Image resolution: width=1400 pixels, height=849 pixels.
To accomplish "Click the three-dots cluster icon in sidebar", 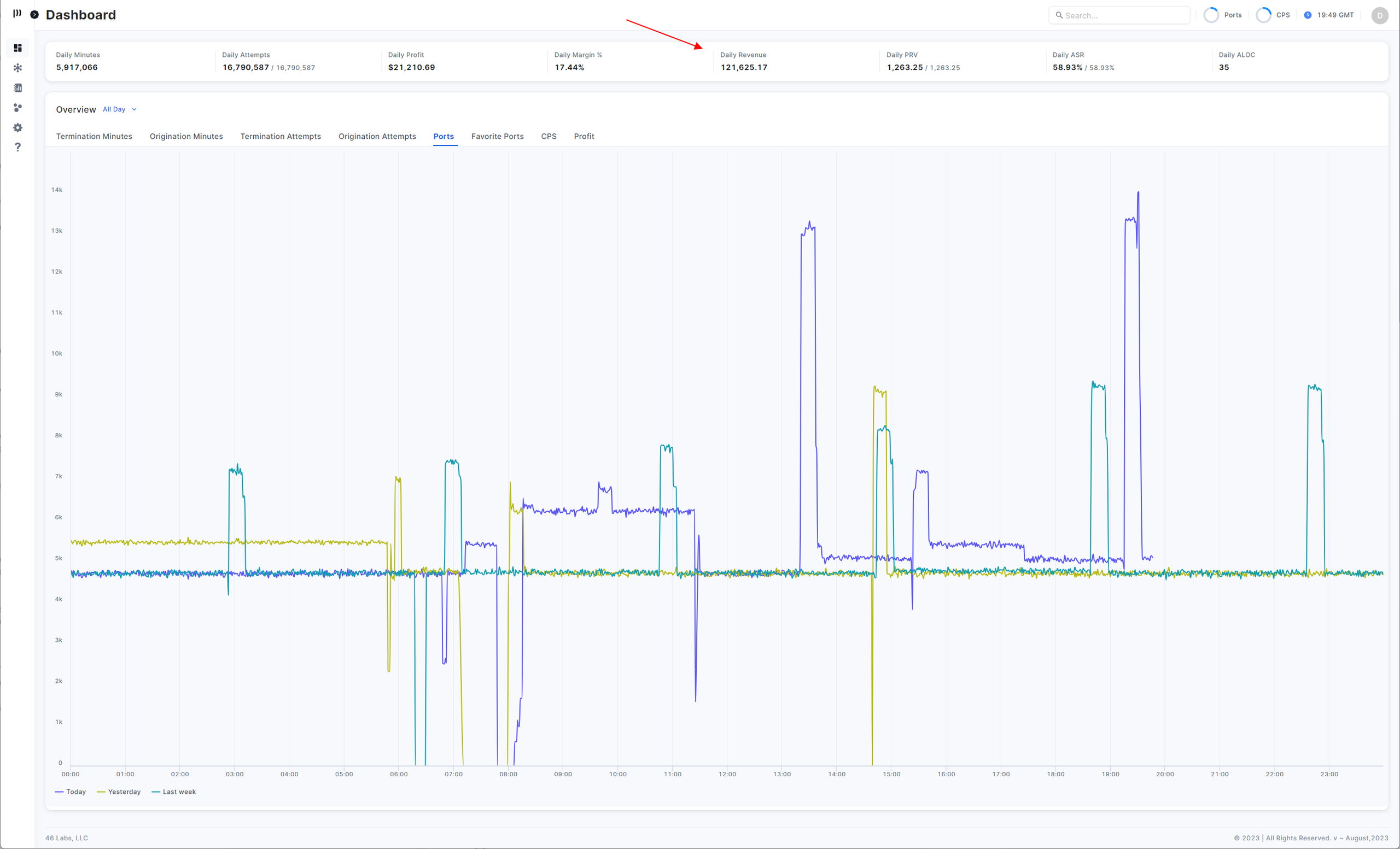I will point(17,108).
